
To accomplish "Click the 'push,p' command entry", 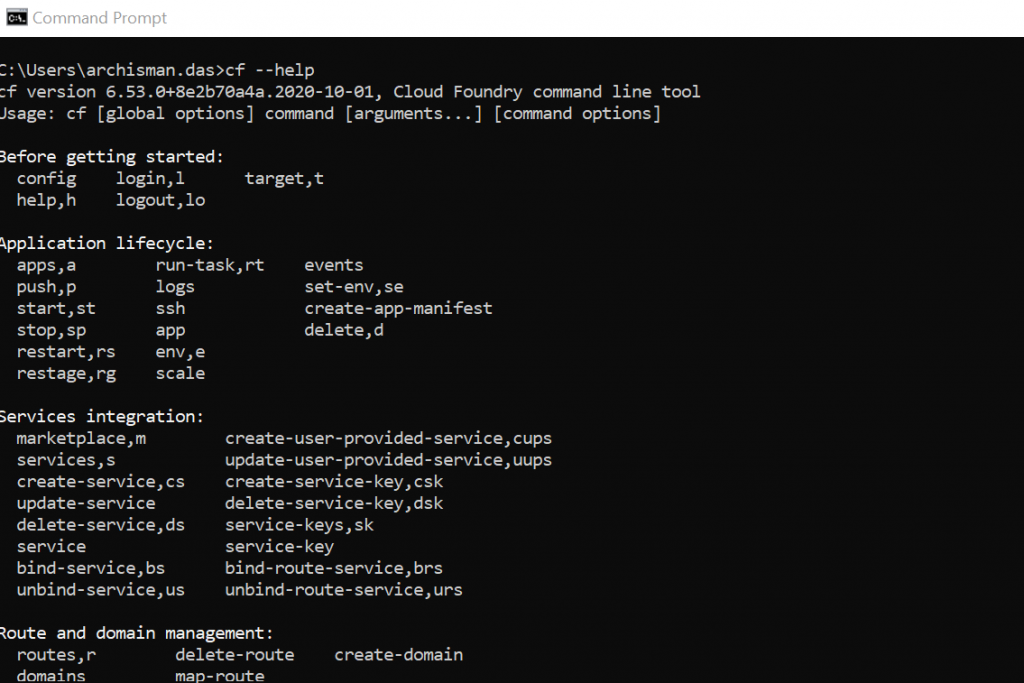I will coord(46,287).
